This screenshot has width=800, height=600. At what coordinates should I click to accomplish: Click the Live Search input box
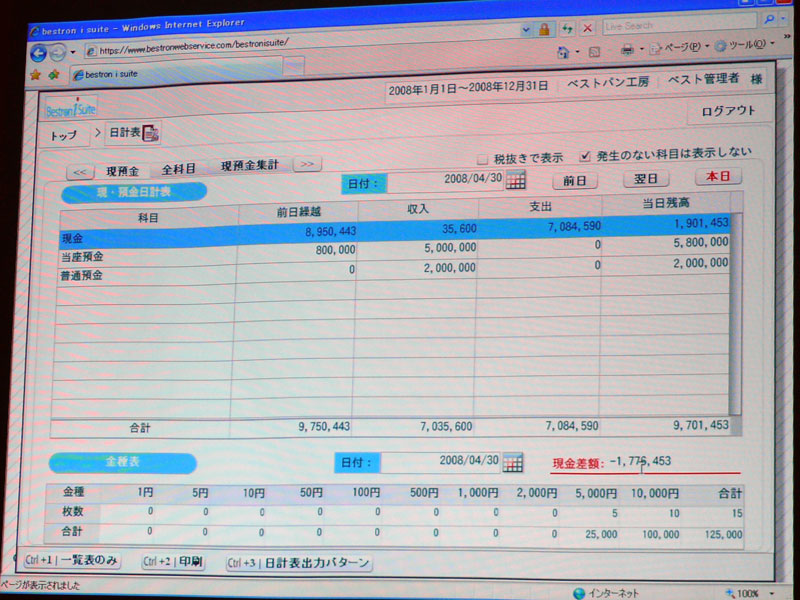(x=679, y=23)
